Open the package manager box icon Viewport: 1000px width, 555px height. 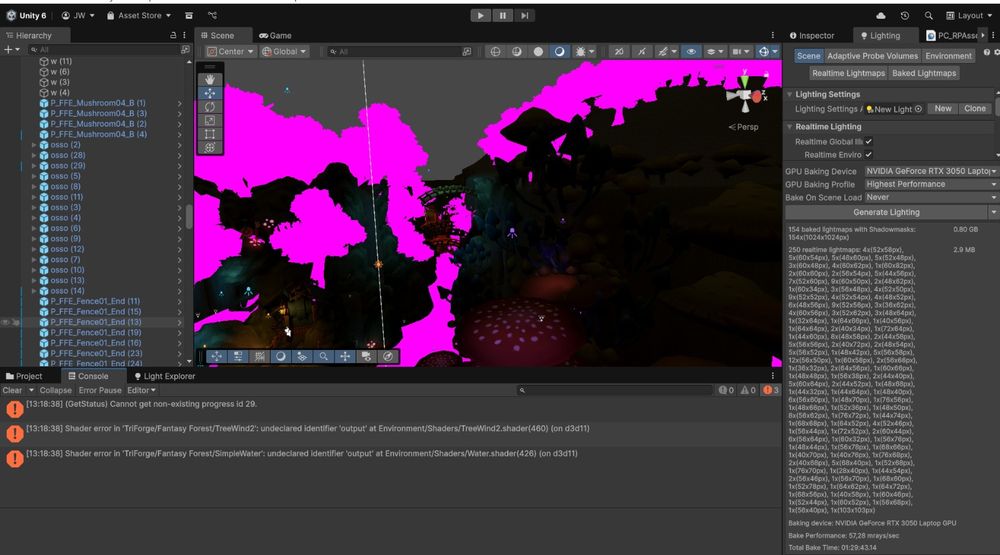(x=189, y=15)
